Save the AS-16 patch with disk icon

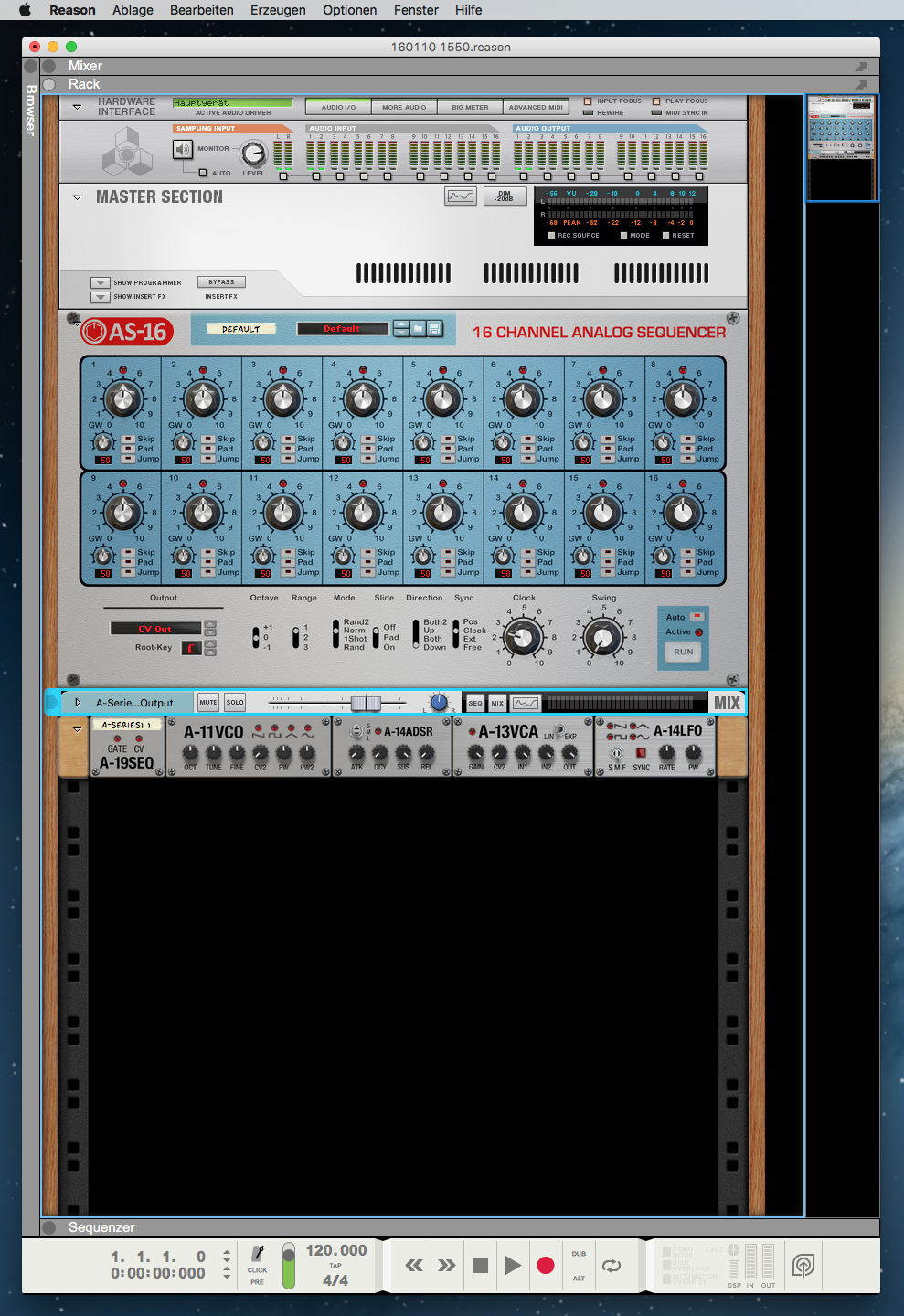tap(435, 328)
